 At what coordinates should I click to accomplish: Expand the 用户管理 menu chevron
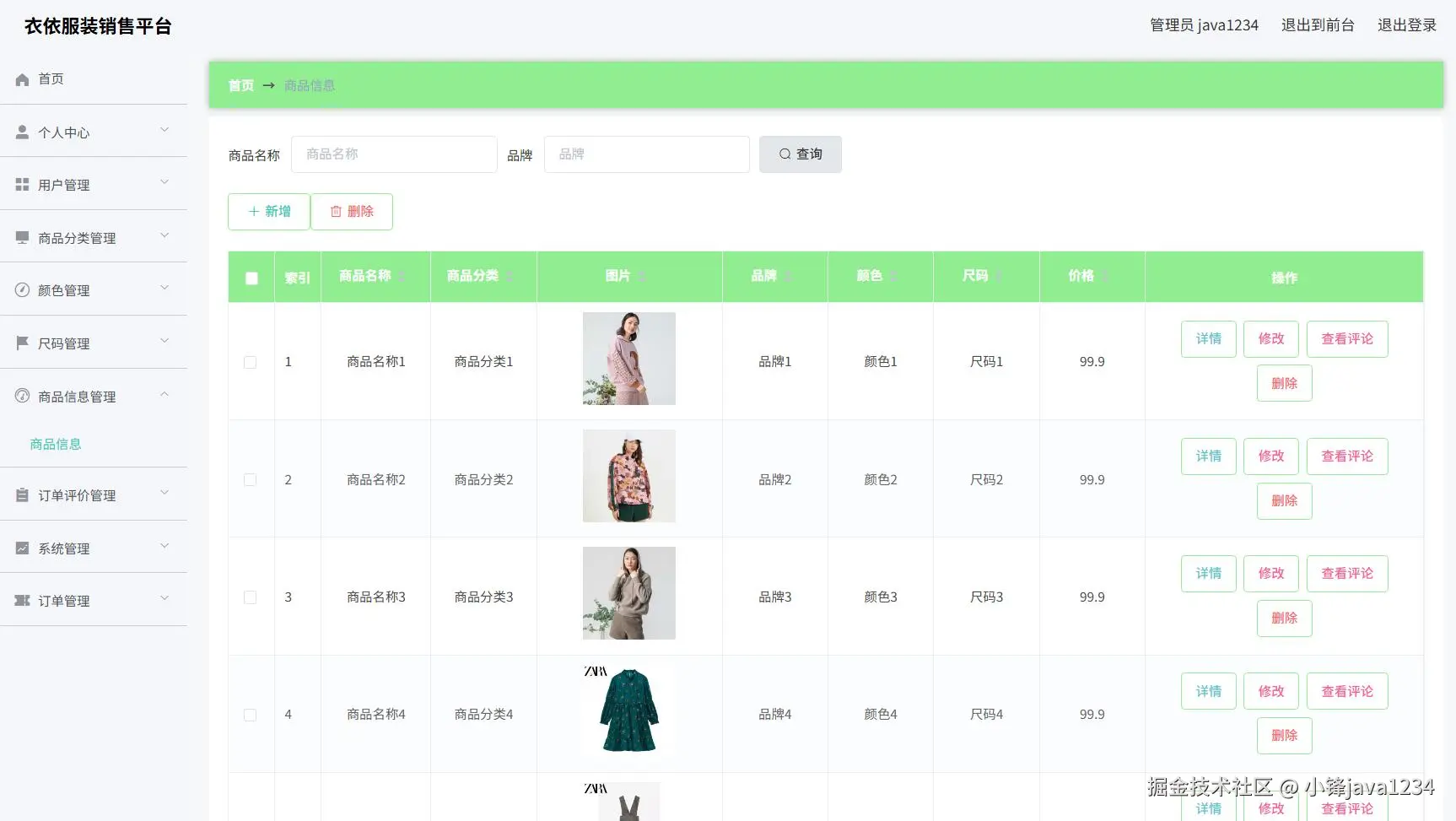click(164, 182)
